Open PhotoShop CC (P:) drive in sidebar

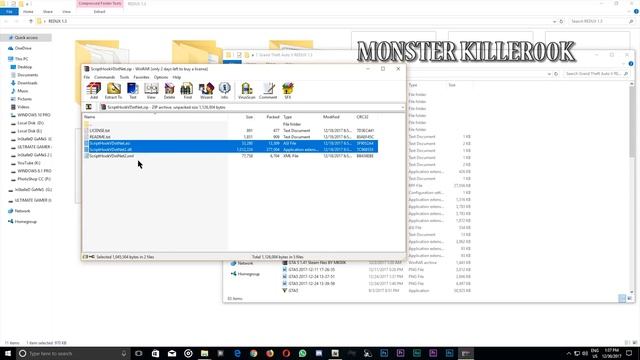pyautogui.click(x=33, y=179)
